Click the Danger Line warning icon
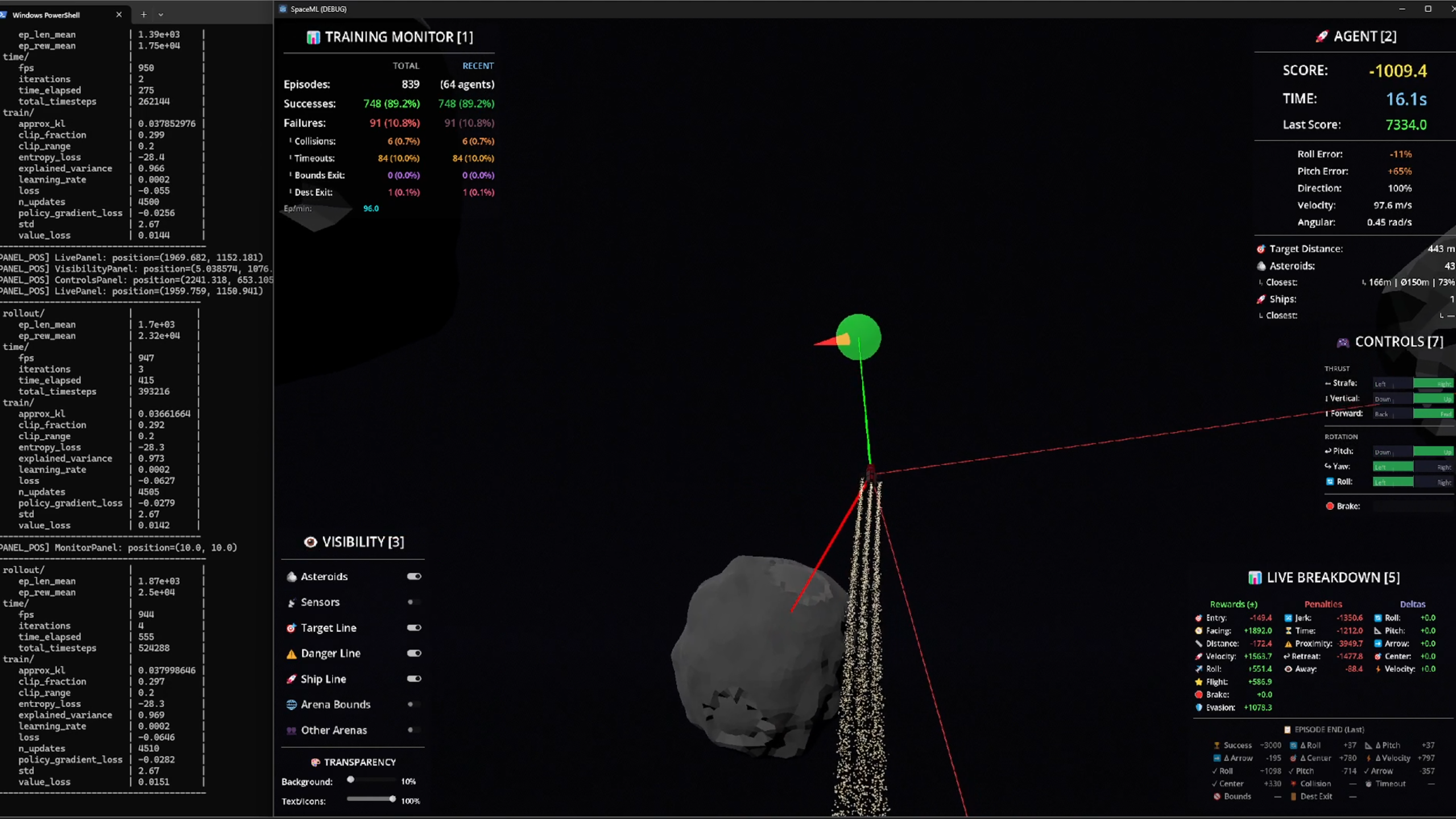 [x=291, y=654]
